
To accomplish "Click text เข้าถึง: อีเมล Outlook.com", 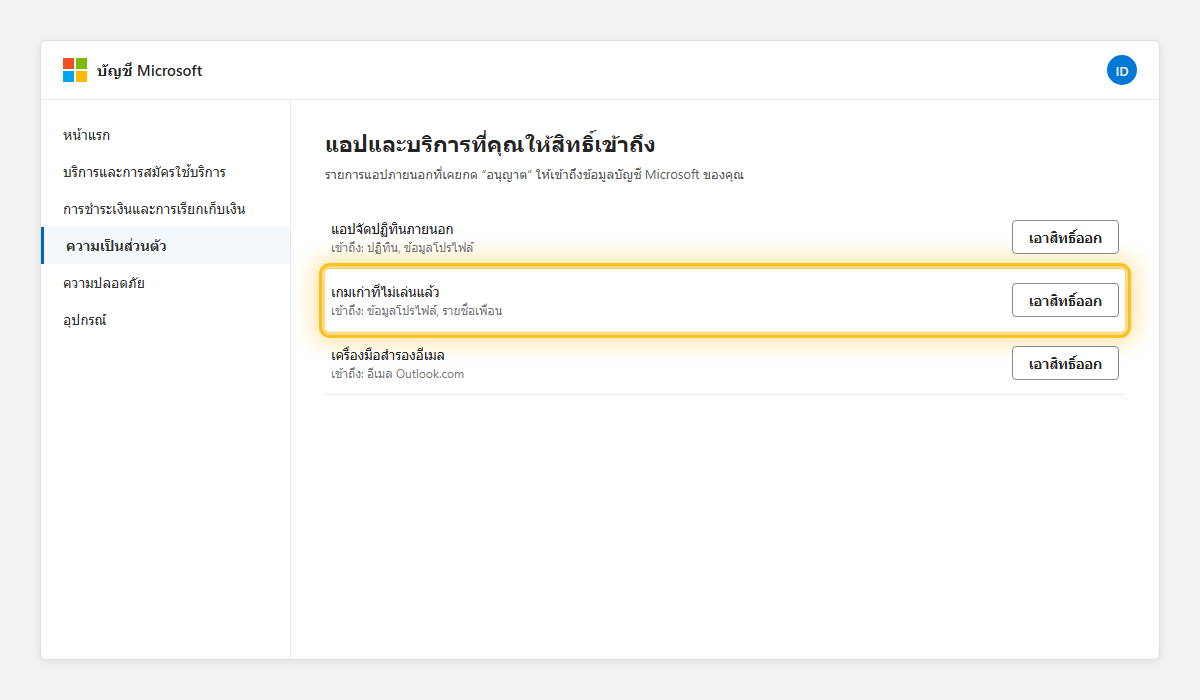I will 397,374.
